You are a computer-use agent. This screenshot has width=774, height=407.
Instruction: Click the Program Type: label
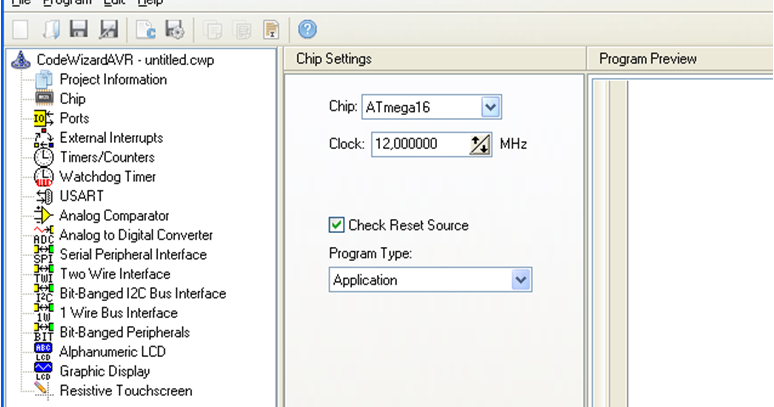click(x=370, y=254)
